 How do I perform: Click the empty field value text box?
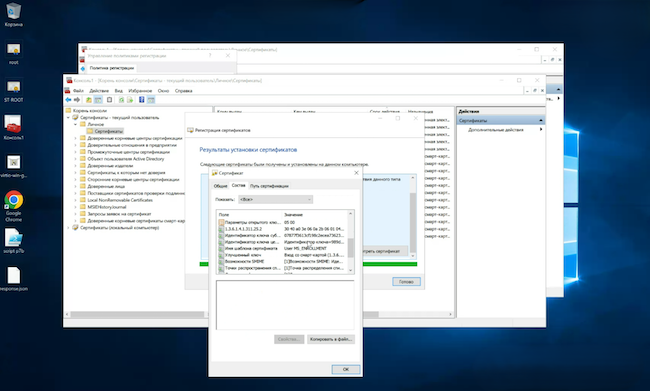(285, 305)
